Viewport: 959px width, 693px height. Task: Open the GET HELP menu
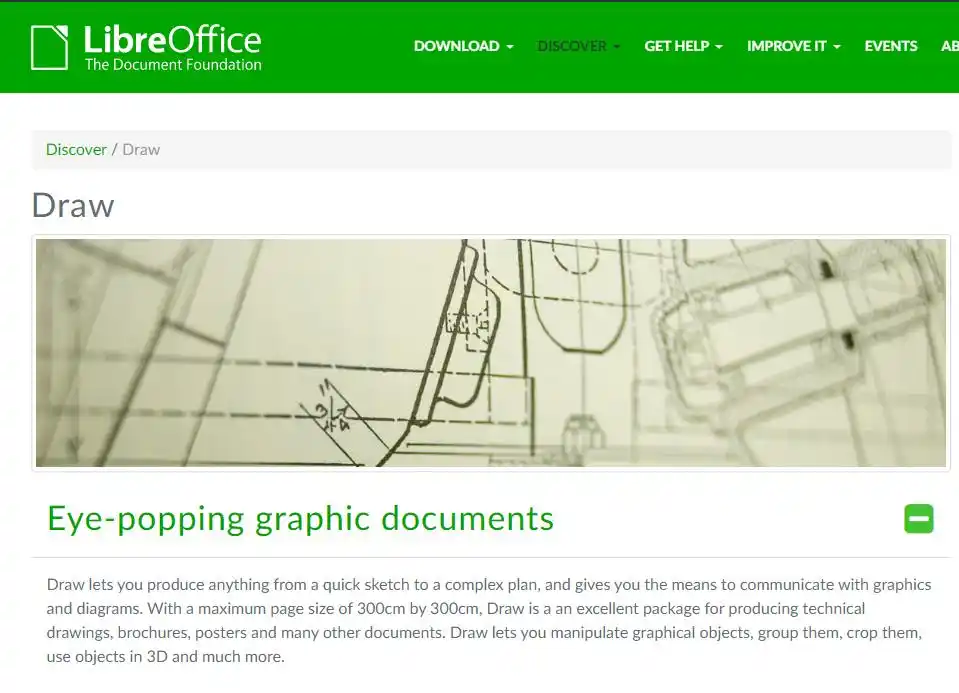click(683, 46)
